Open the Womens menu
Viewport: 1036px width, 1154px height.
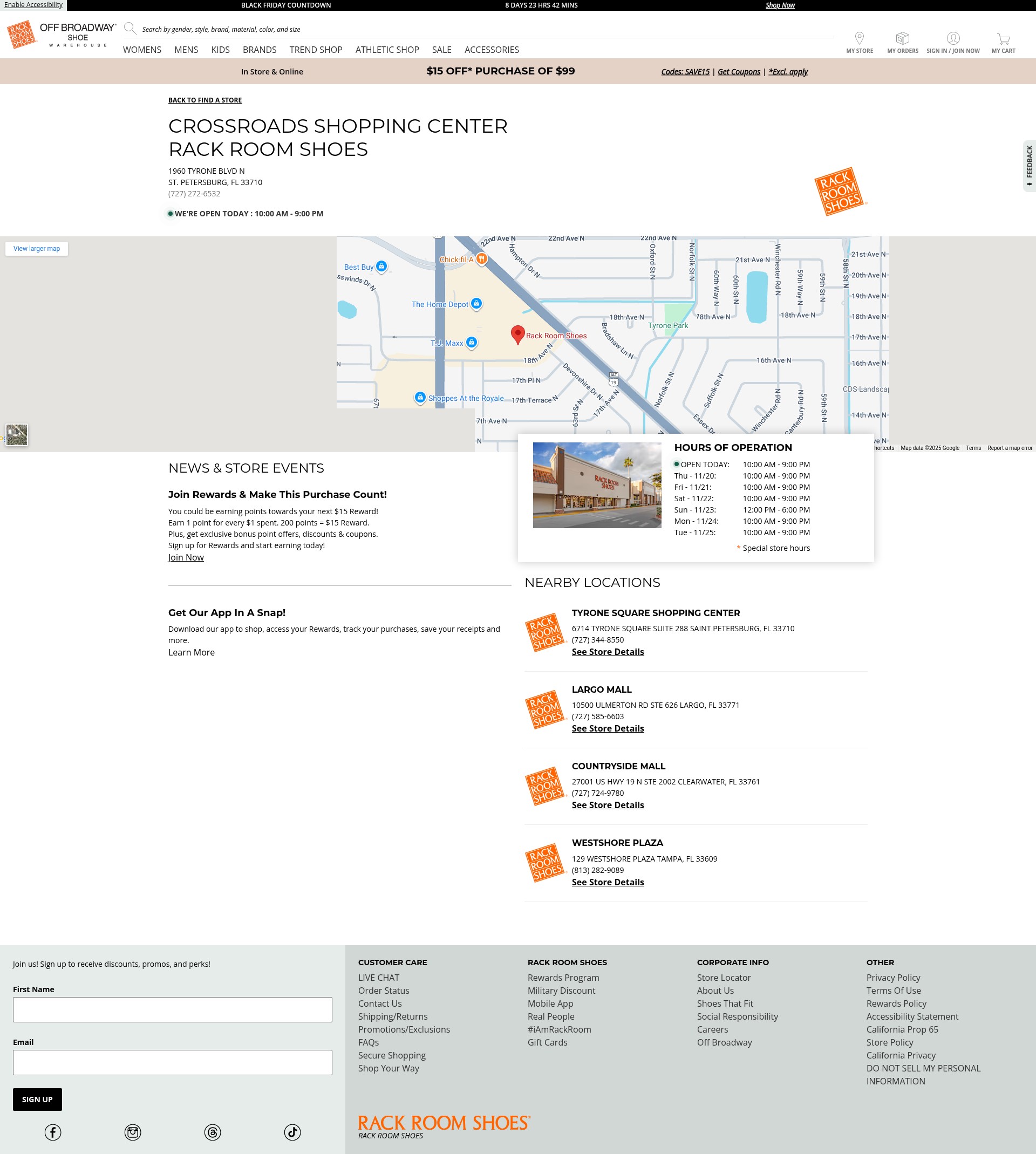142,50
